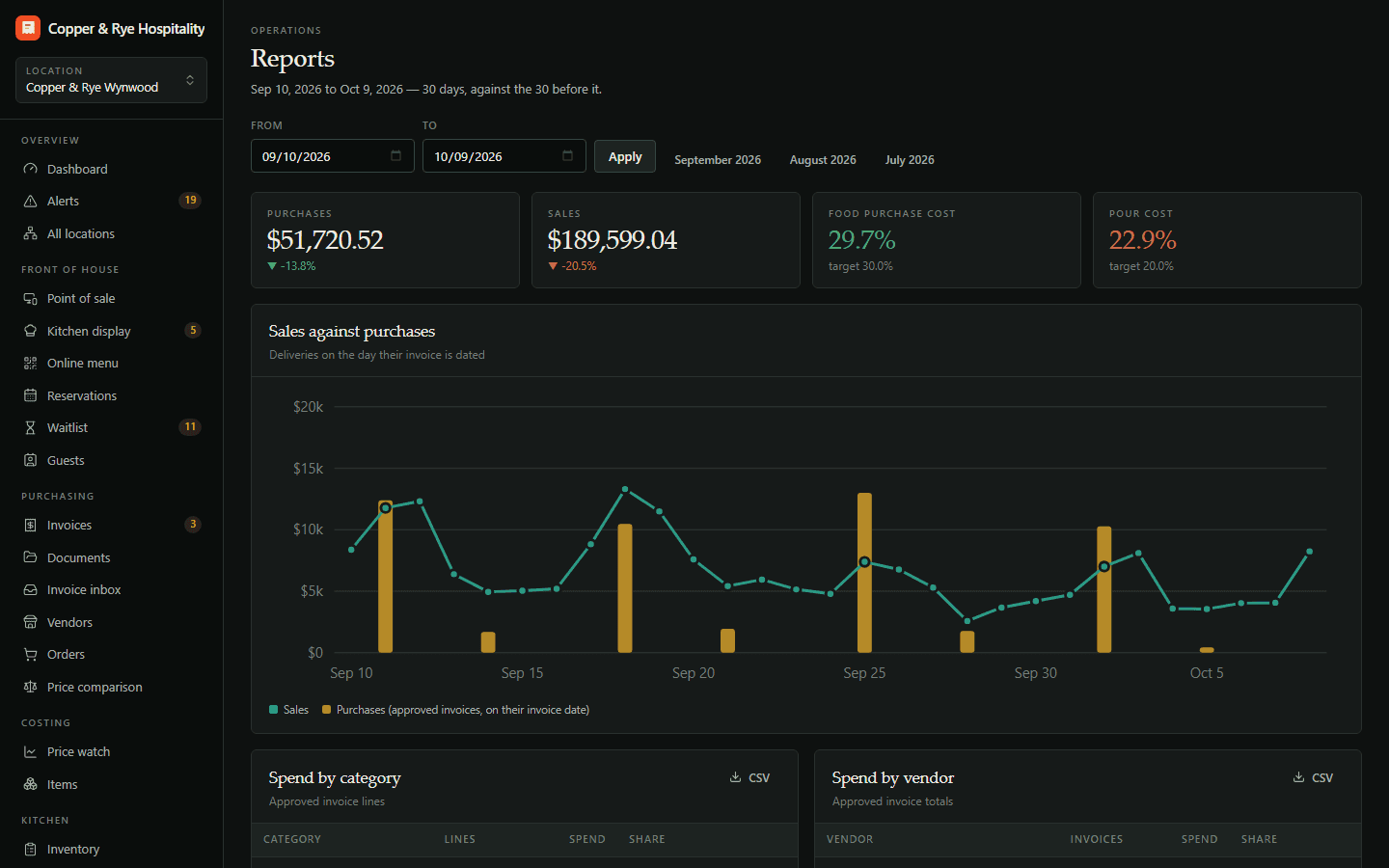1389x868 pixels.
Task: Click the Sep 25 purchases bar
Action: (x=864, y=573)
